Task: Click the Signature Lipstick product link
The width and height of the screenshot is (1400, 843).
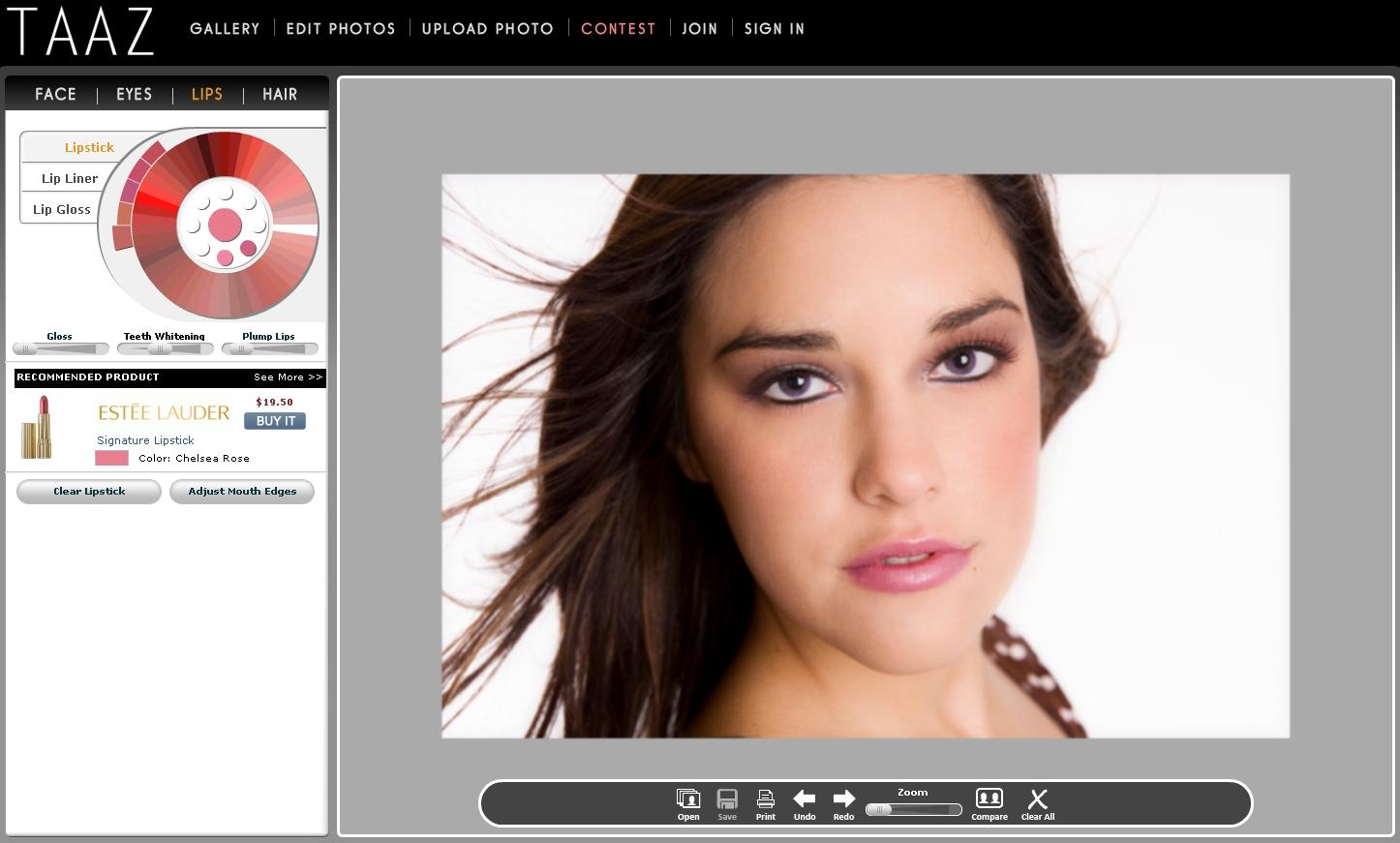Action: coord(145,440)
